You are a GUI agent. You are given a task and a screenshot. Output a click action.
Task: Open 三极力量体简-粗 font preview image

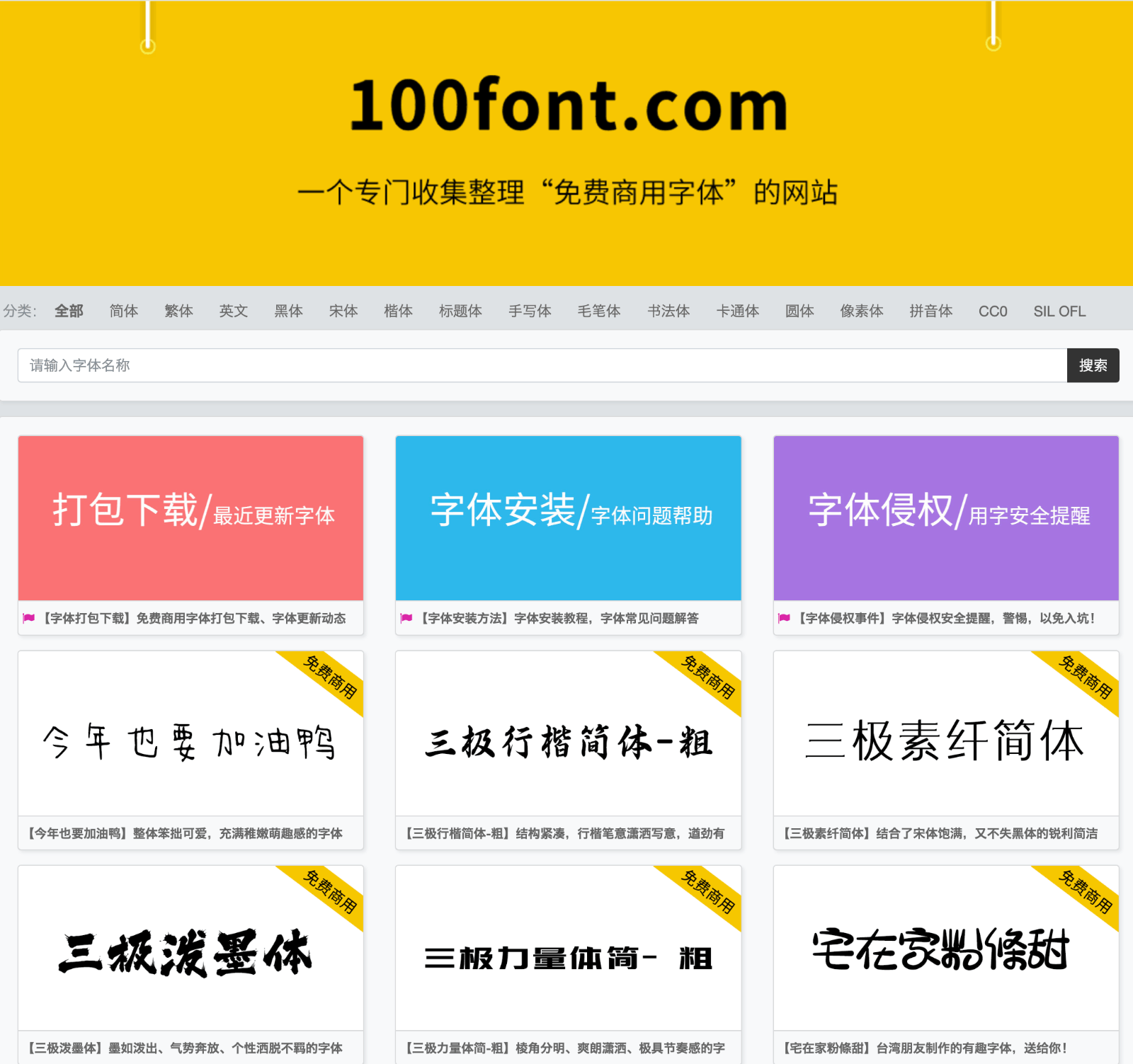tap(569, 948)
